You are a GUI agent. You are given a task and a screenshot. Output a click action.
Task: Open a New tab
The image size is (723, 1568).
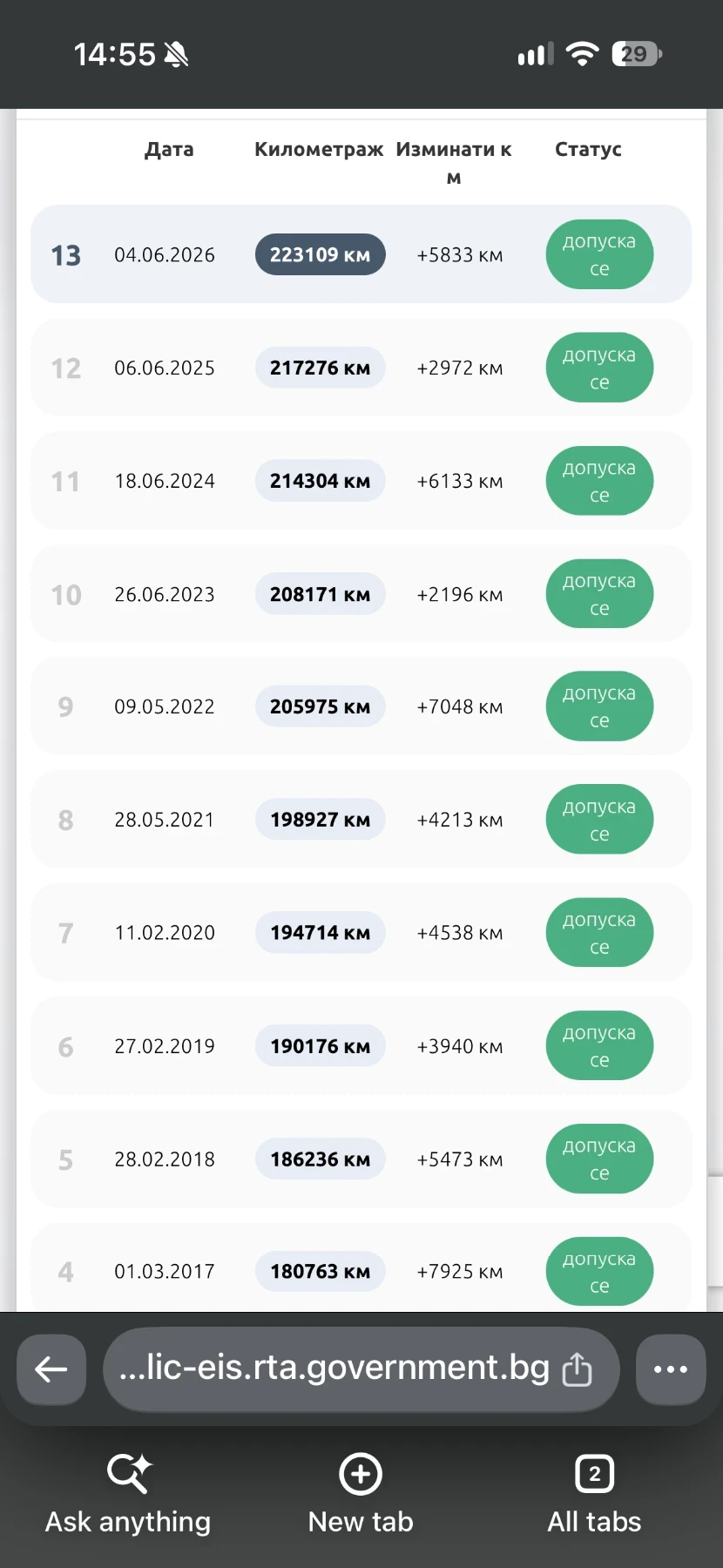361,1493
